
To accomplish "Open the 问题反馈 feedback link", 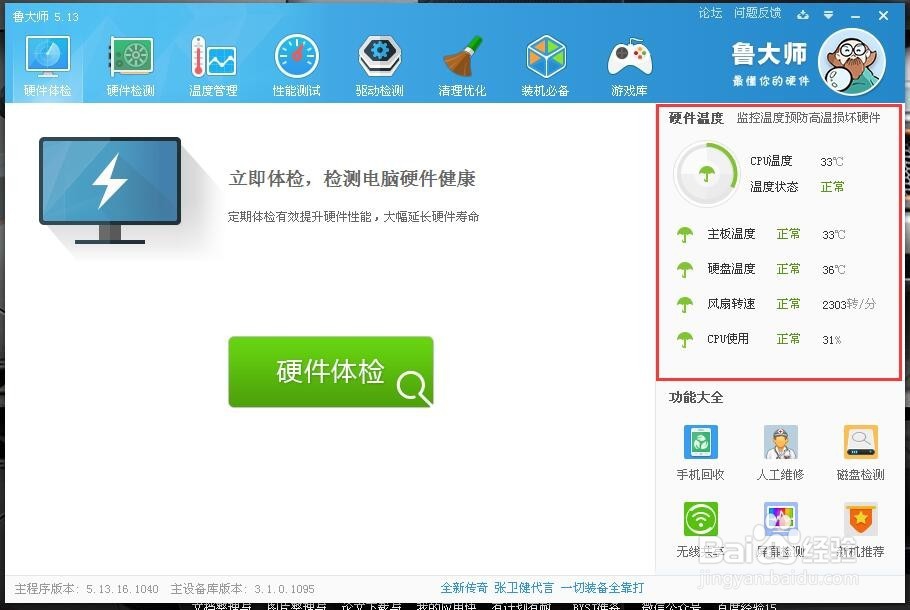I will pos(757,13).
